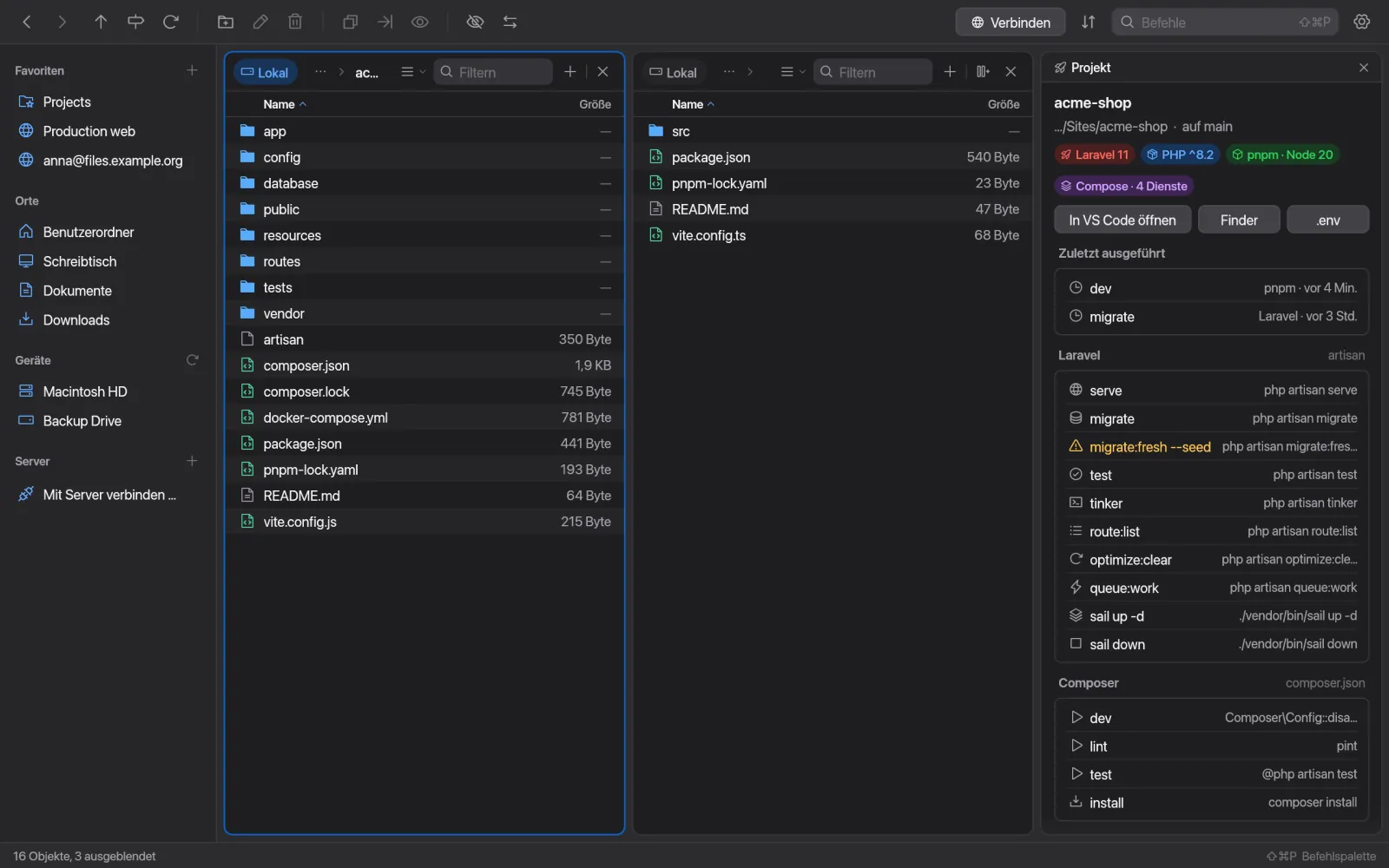Click the copy icon in toolbar
The height and width of the screenshot is (868, 1389).
coord(351,22)
